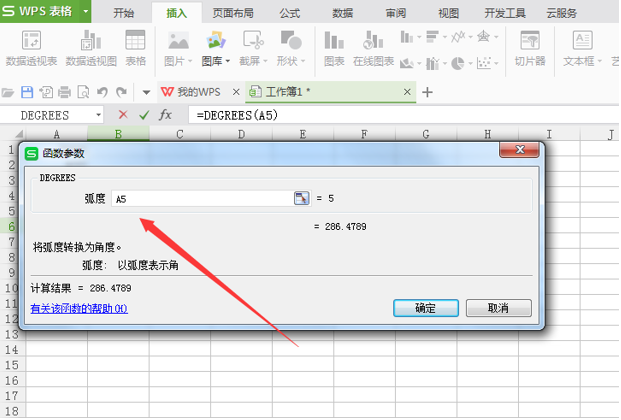Click the 弧度 input field containing A5
Viewport: 621px width, 420px height.
click(203, 198)
